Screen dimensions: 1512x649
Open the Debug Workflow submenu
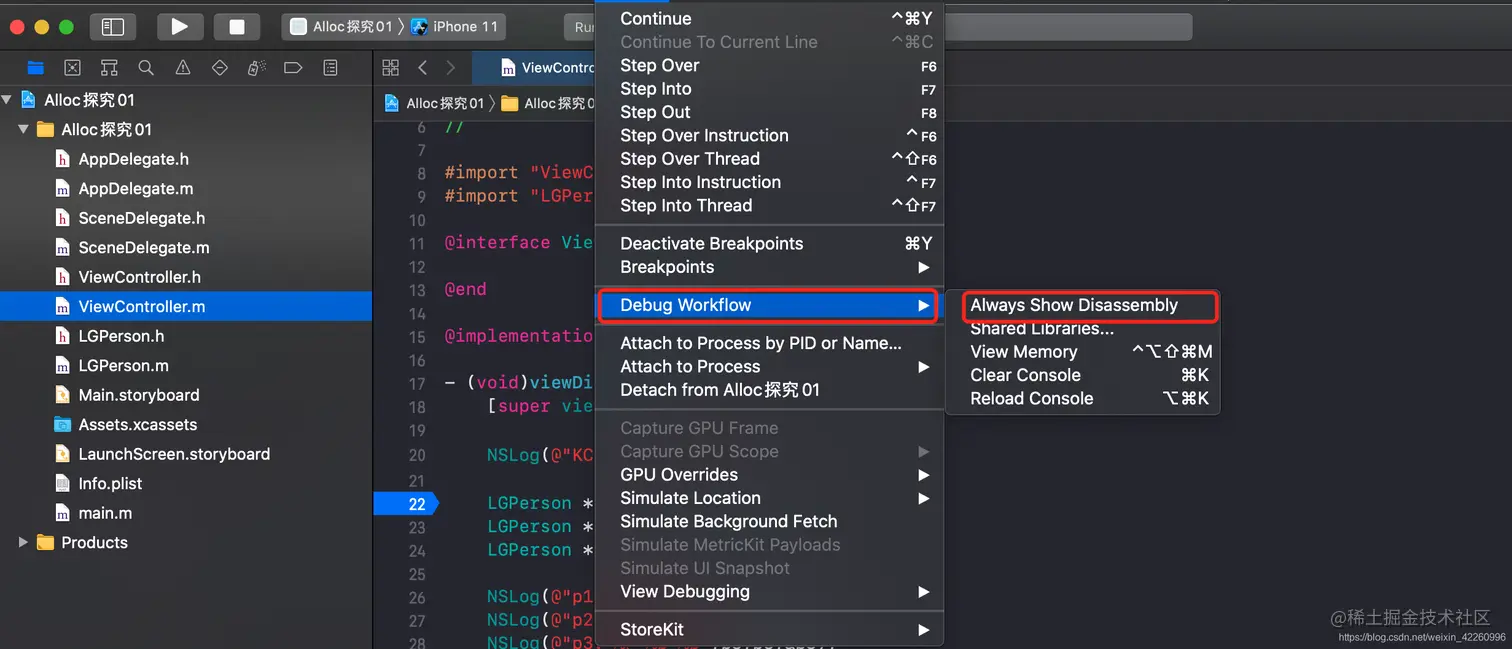pos(770,305)
